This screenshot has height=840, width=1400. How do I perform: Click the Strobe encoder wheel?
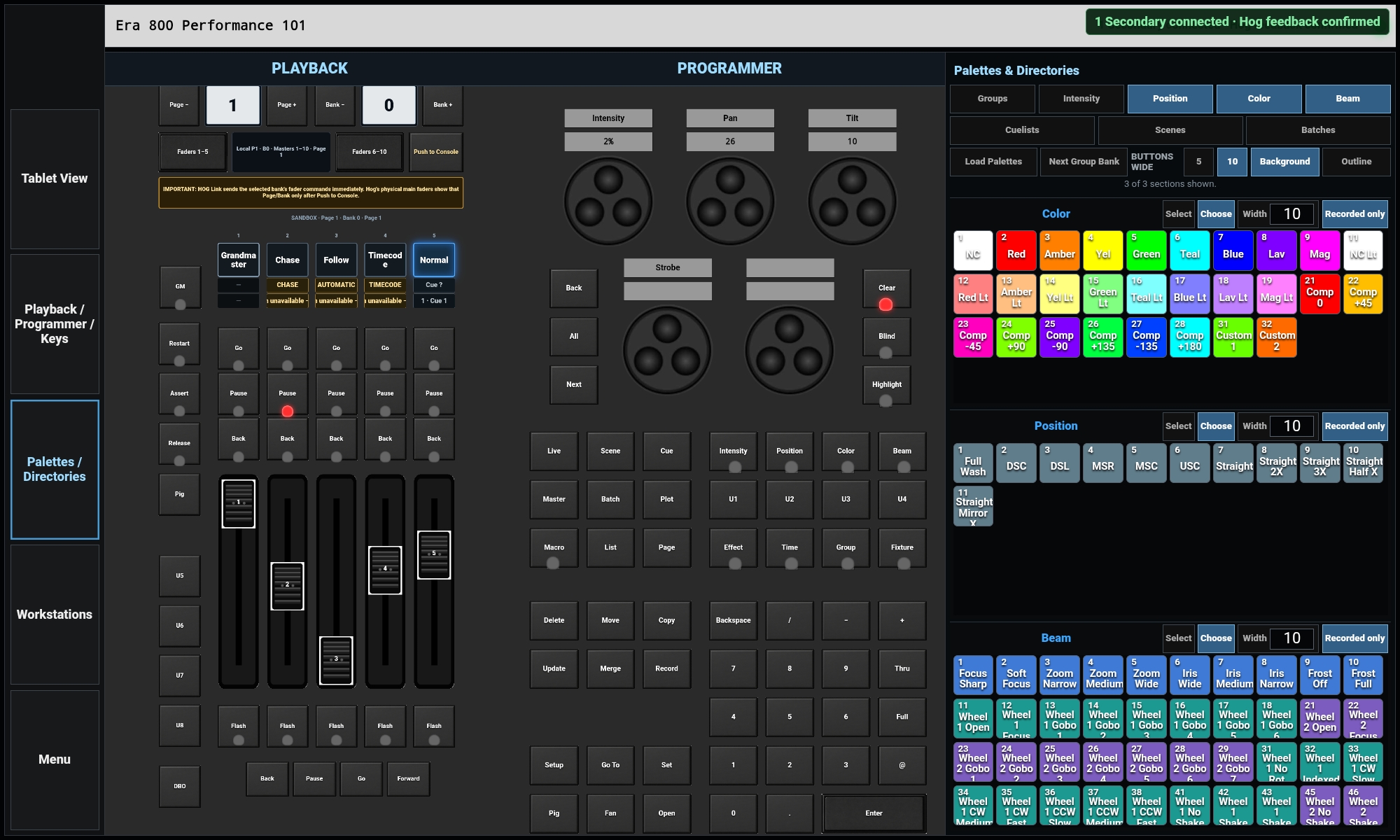[667, 350]
